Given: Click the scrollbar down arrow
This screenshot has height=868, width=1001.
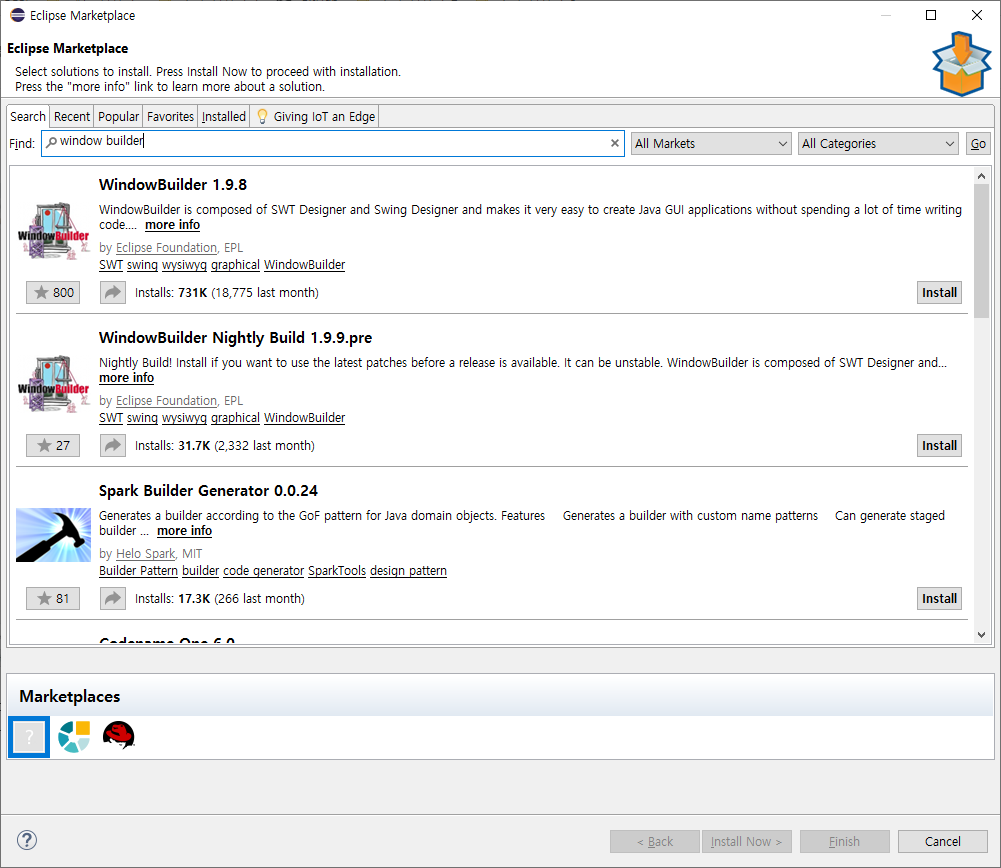Looking at the screenshot, I should point(981,634).
